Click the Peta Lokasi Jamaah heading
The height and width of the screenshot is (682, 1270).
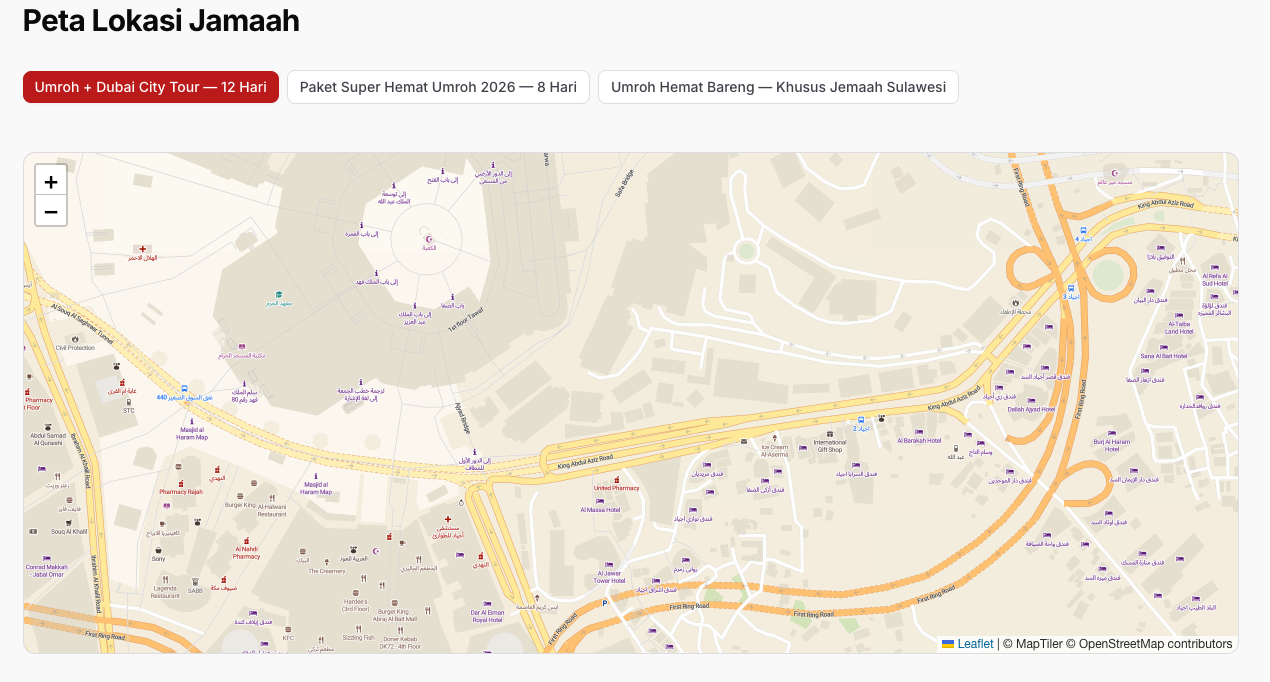click(161, 20)
